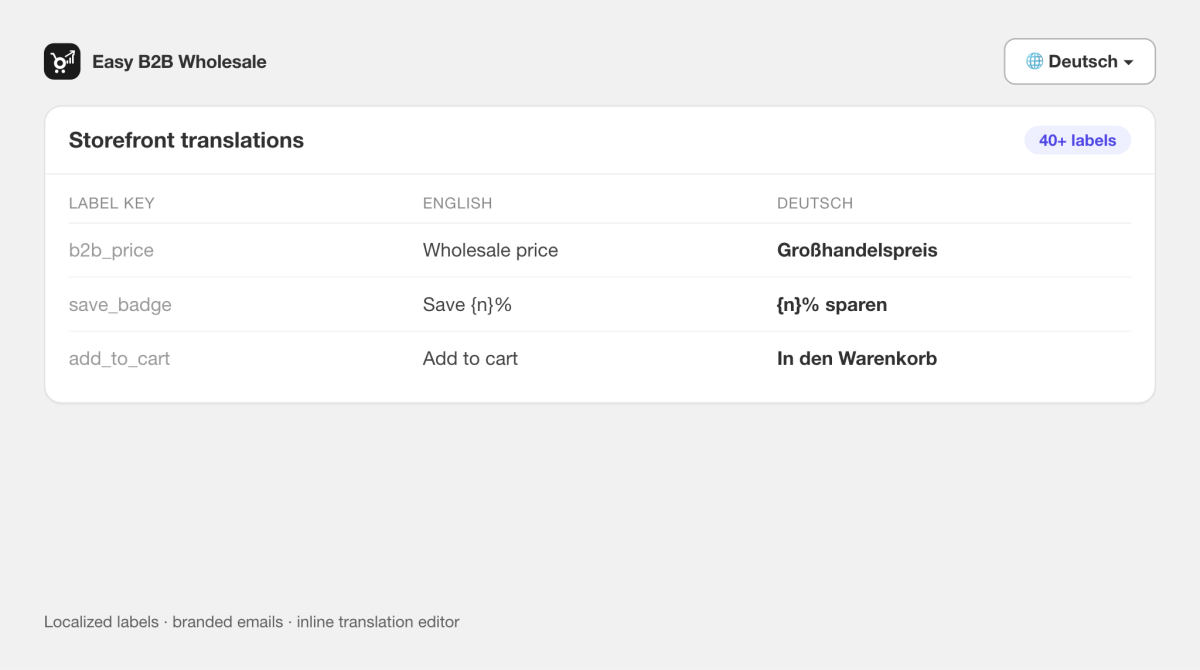Click the 40+ labels badge
1200x670 pixels.
(1077, 140)
